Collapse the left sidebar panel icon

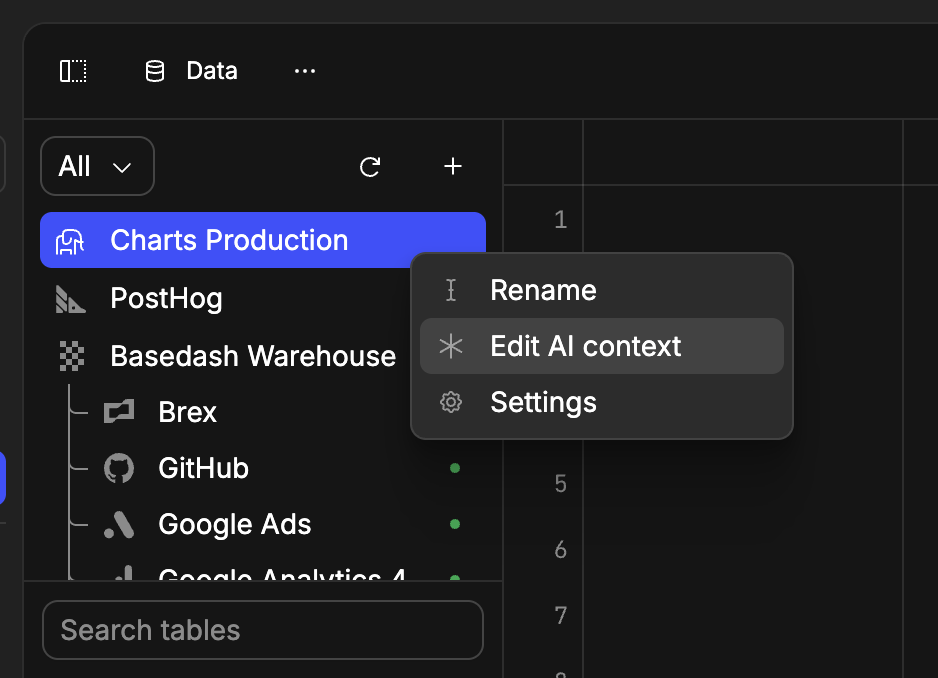[74, 70]
